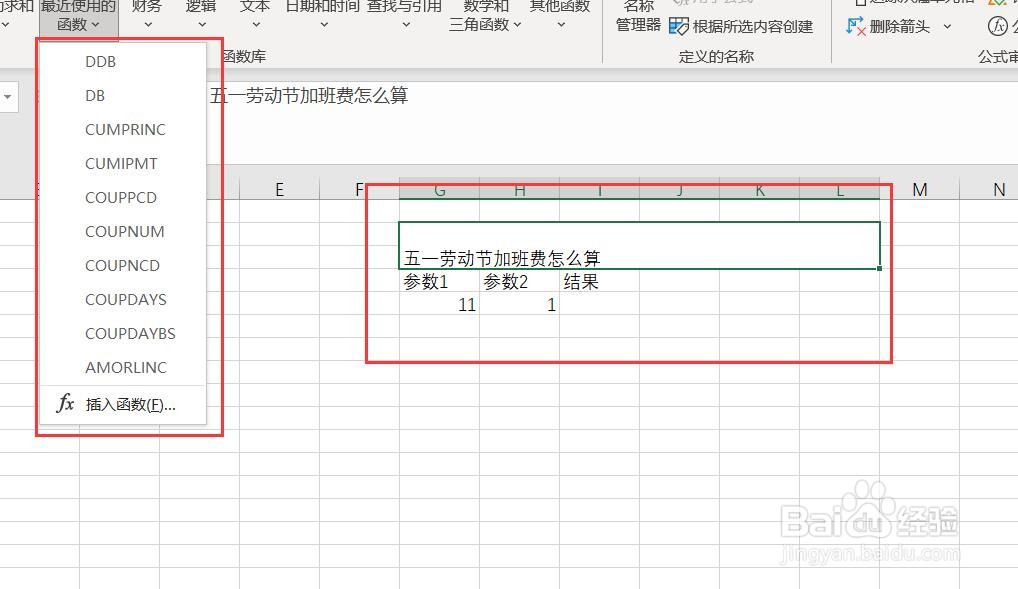Select column H header

pos(519,190)
